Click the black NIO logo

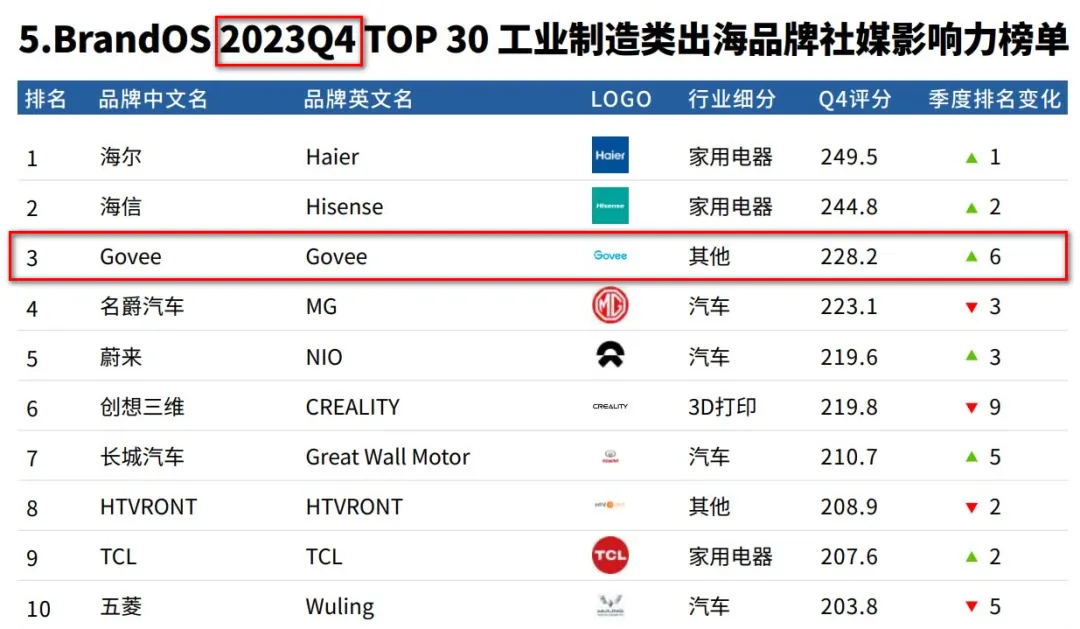coord(610,355)
